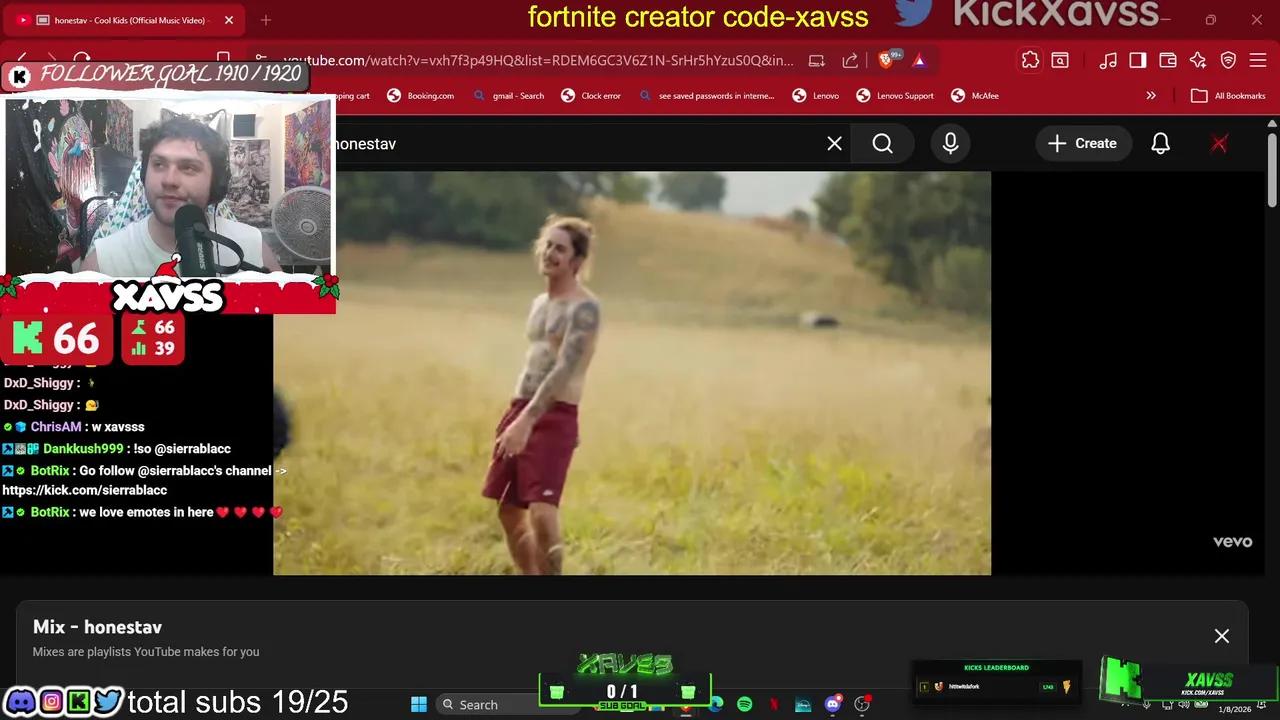The height and width of the screenshot is (720, 1280).
Task: Close the honestav - Cool Kids tab
Action: point(228,20)
